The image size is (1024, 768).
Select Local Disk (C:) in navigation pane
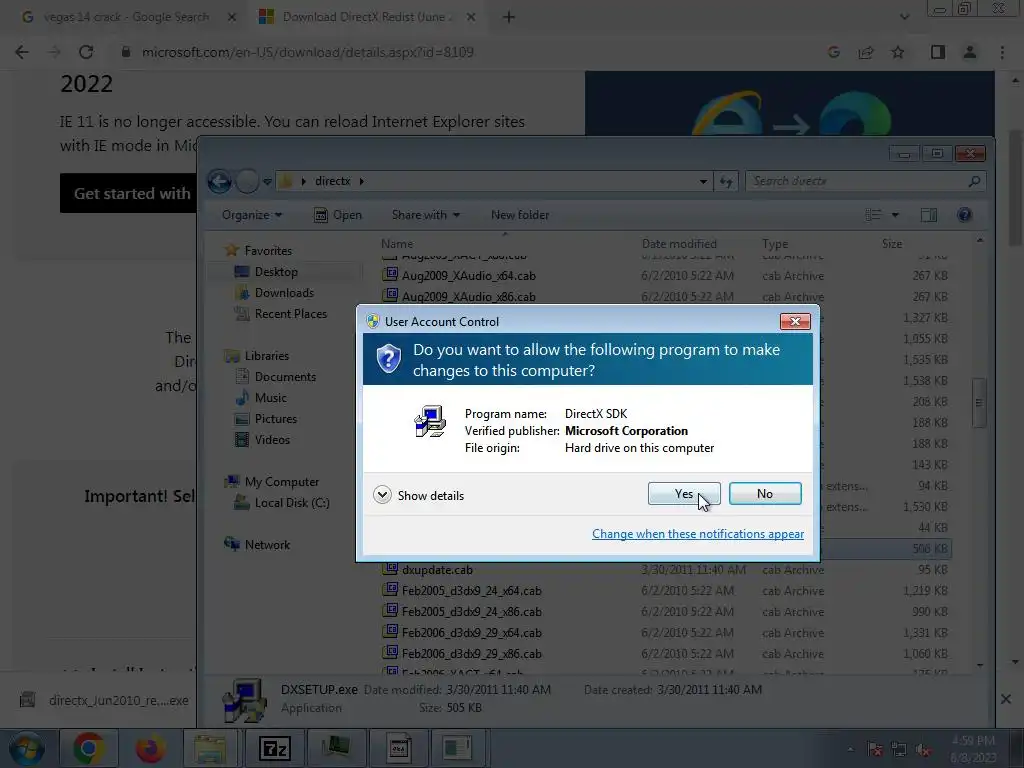(282, 503)
